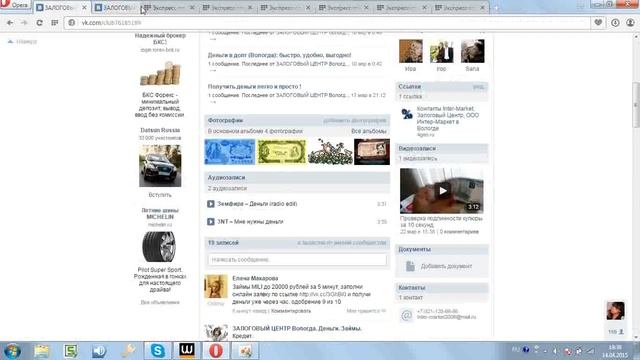Bookmark page with the heart icon
The height and width of the screenshot is (360, 640).
coord(598,23)
